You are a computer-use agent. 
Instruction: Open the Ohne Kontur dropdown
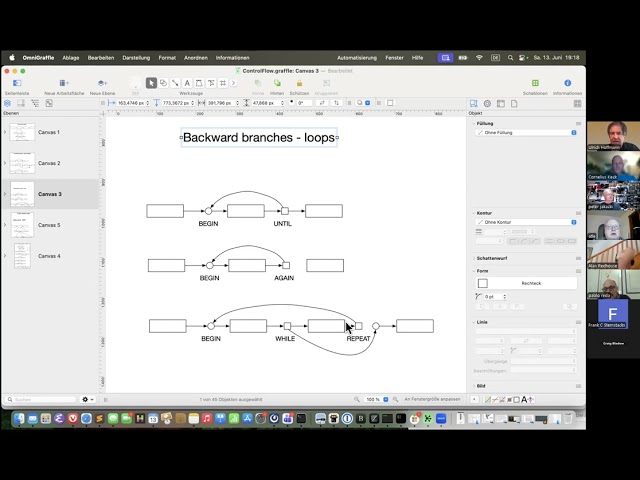pyautogui.click(x=526, y=222)
